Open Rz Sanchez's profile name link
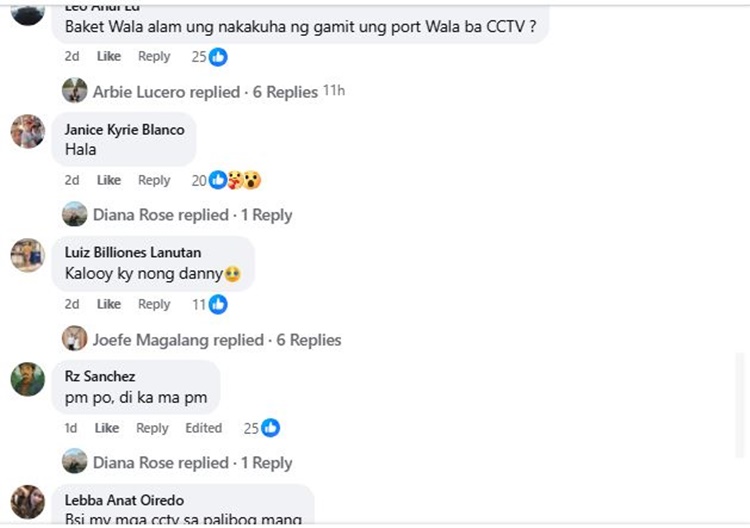This screenshot has width=750, height=528. pyautogui.click(x=100, y=376)
